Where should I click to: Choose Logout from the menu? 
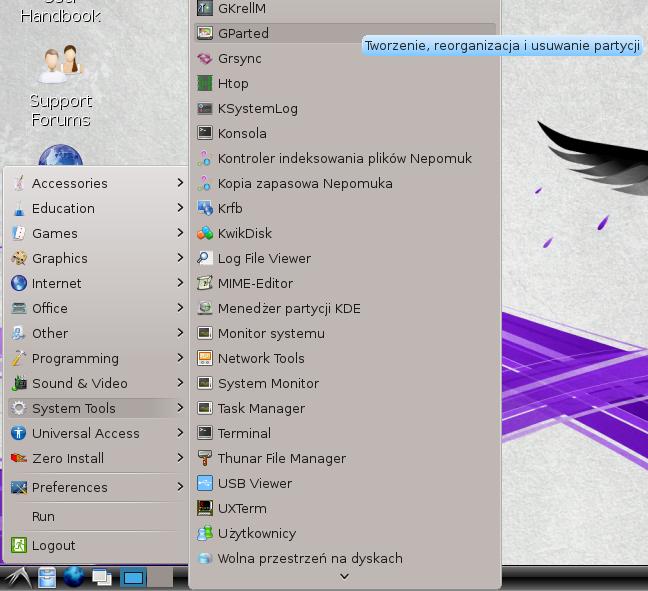click(x=98, y=546)
